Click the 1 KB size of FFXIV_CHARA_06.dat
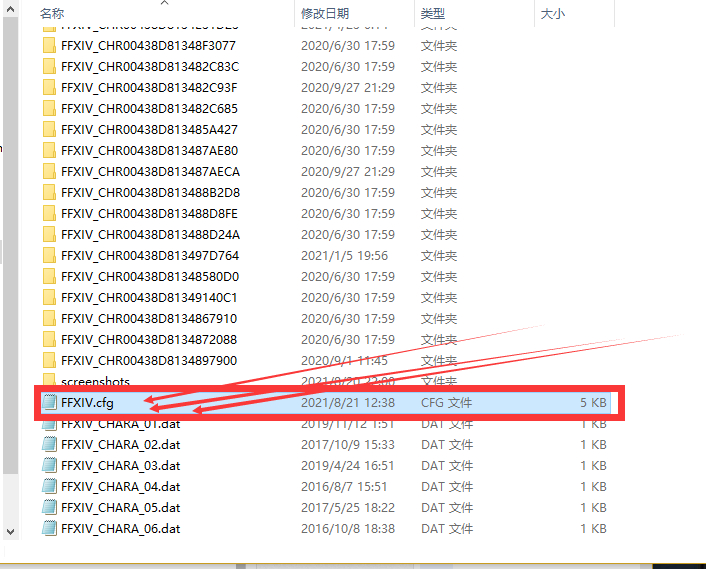Viewport: 706px width, 569px height. coord(593,528)
